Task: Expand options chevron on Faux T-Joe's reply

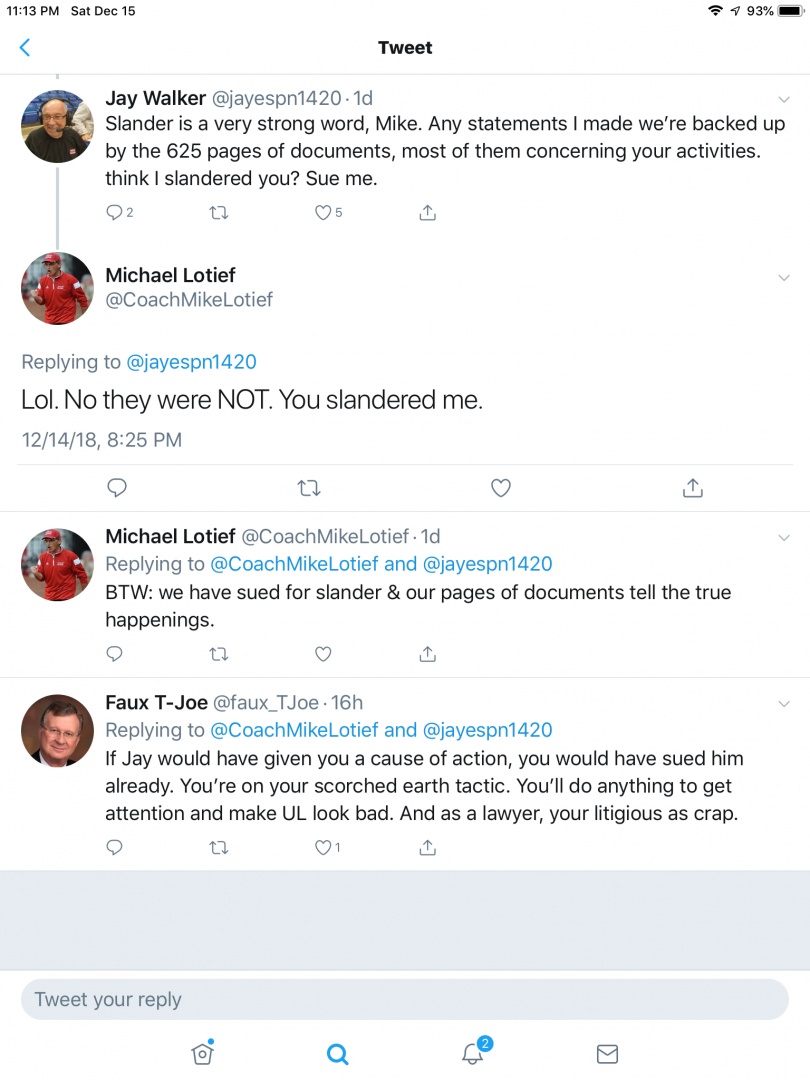Action: point(784,703)
